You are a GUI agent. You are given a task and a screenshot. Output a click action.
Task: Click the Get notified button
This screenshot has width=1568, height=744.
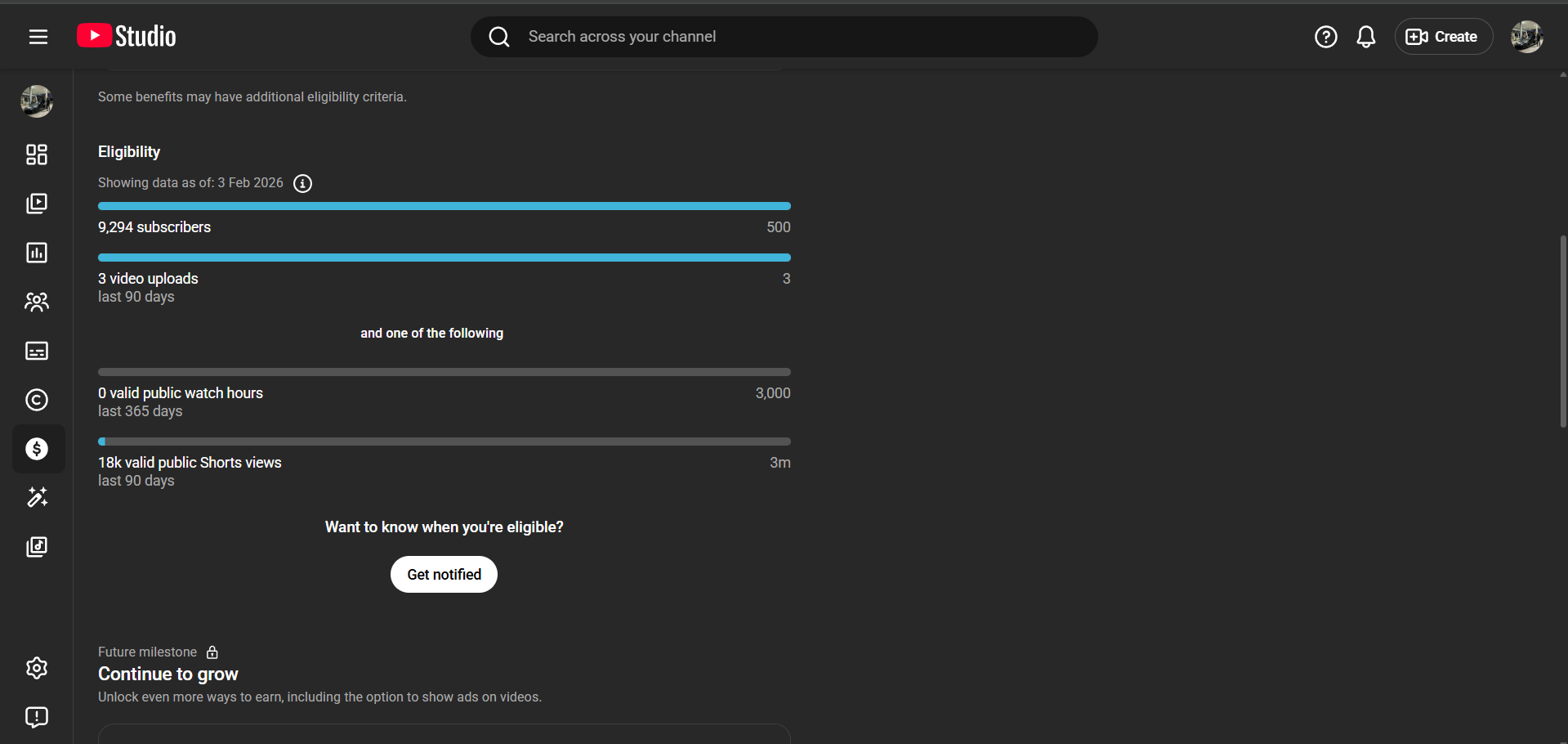point(444,575)
